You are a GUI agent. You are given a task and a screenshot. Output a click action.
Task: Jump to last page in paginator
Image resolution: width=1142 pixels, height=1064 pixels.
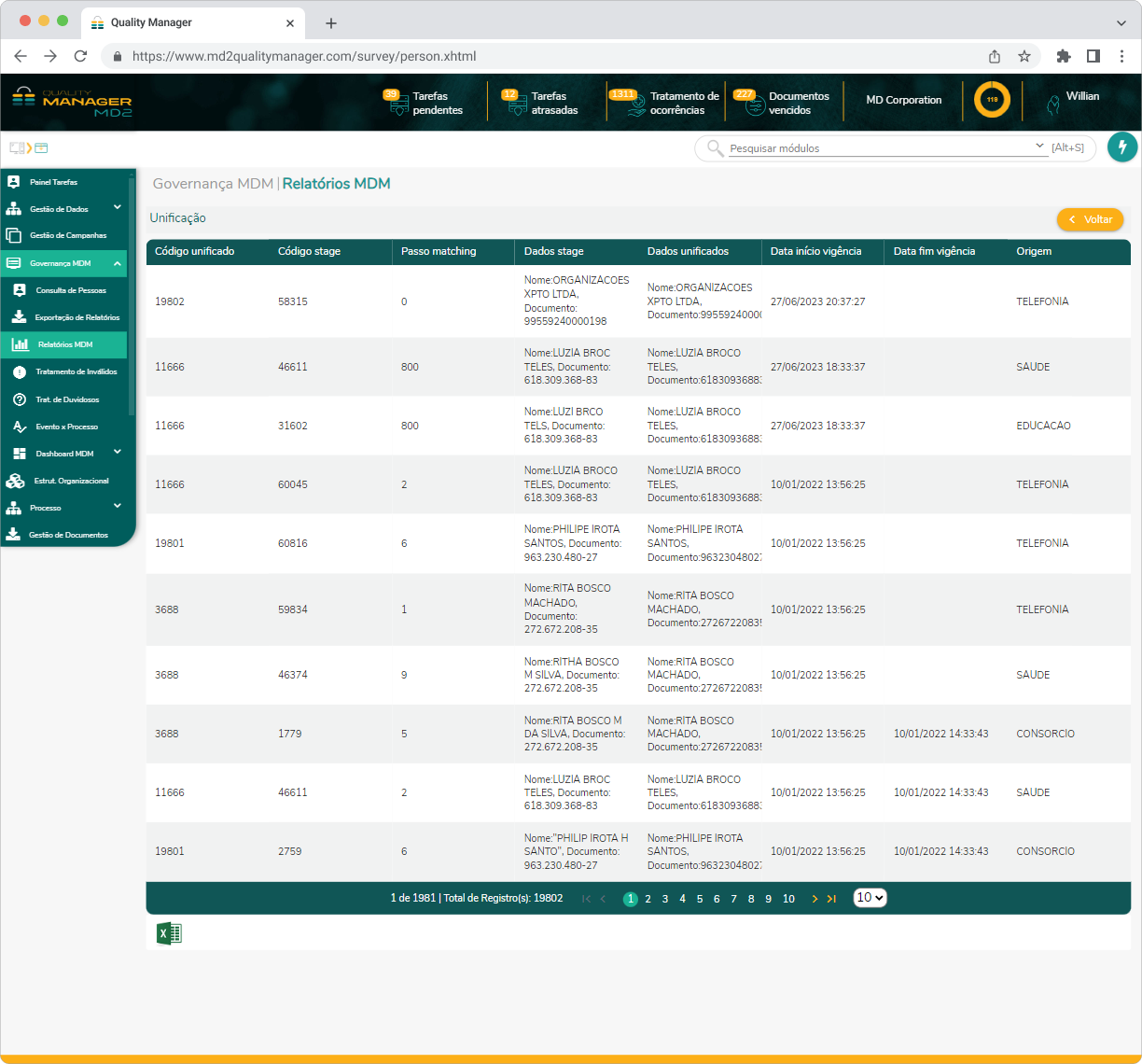coord(831,899)
